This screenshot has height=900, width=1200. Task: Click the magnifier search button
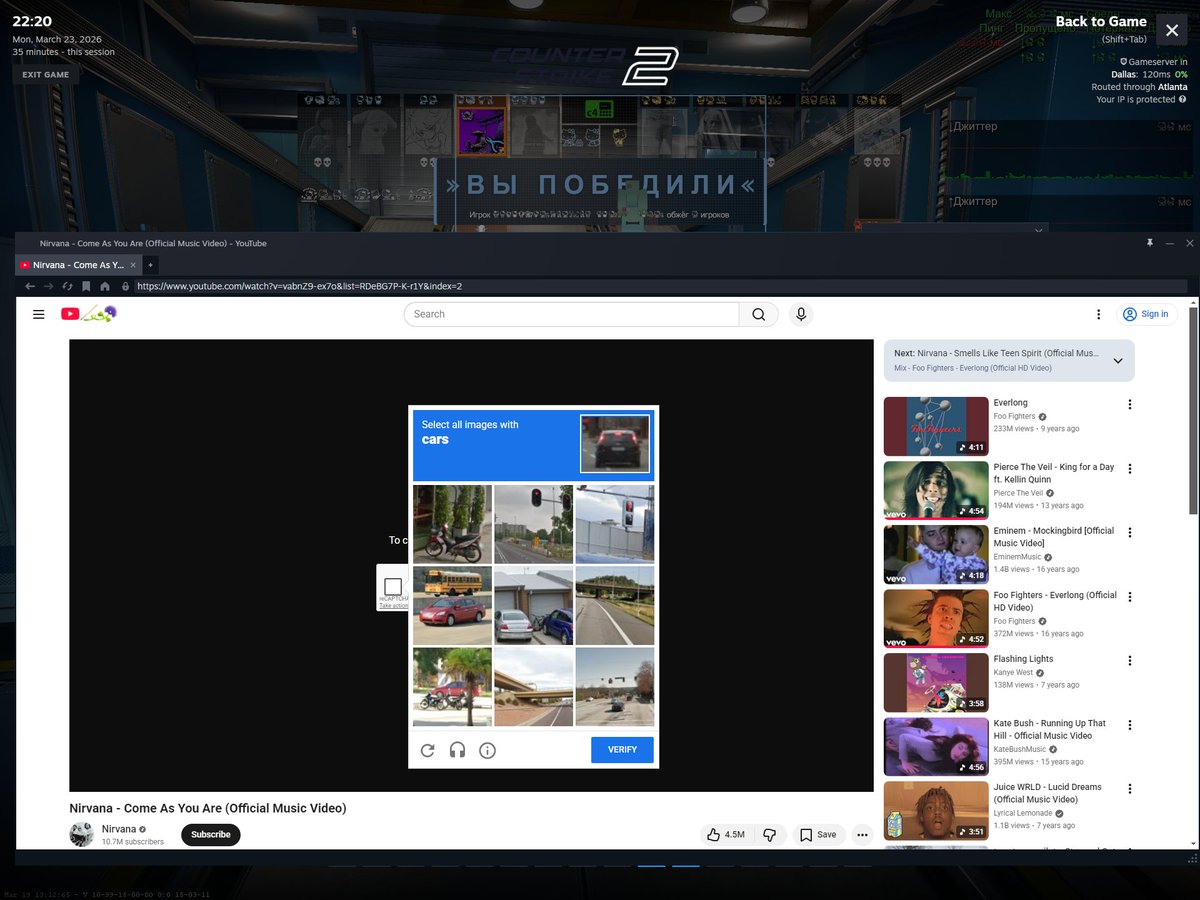pos(759,314)
